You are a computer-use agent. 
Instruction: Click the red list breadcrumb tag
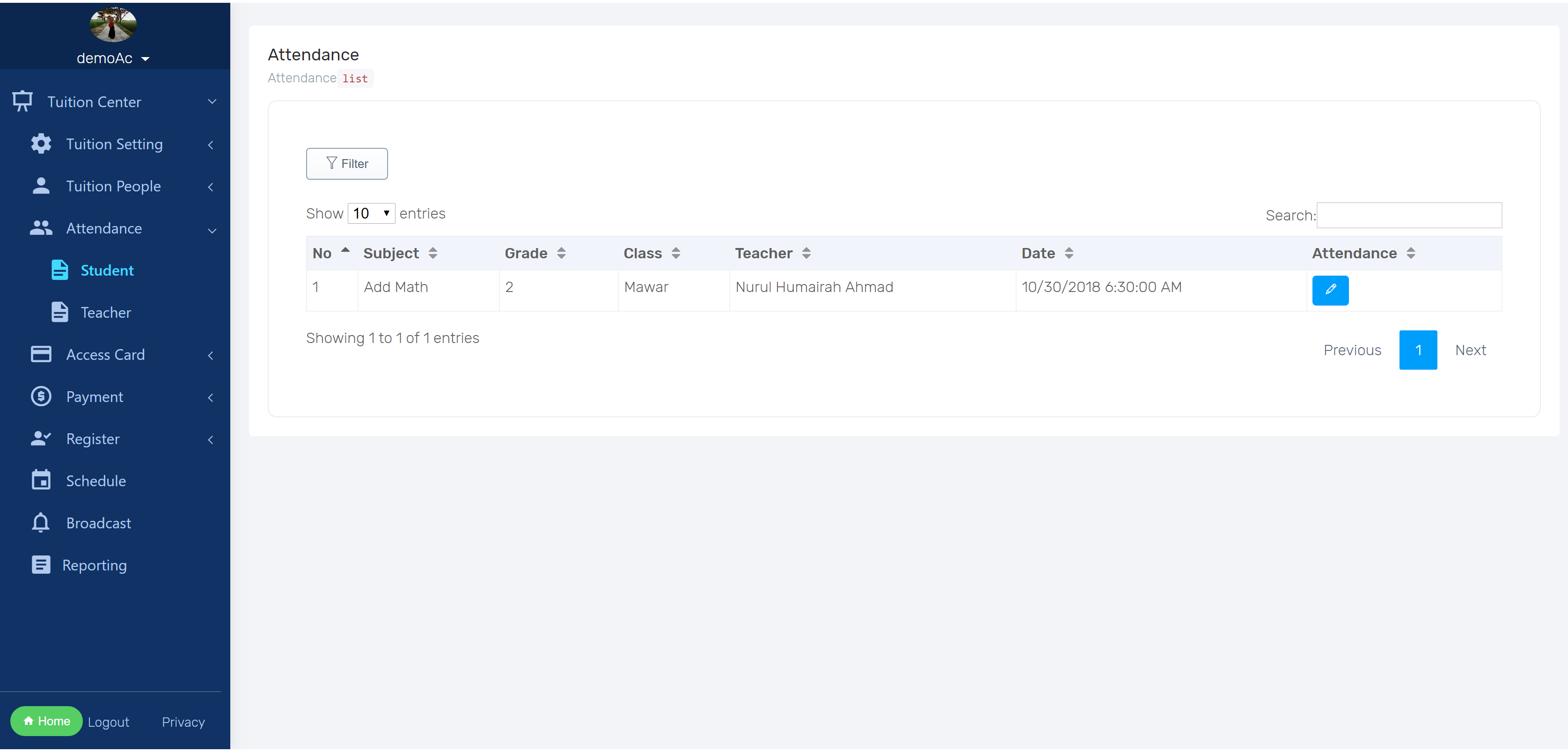tap(355, 79)
